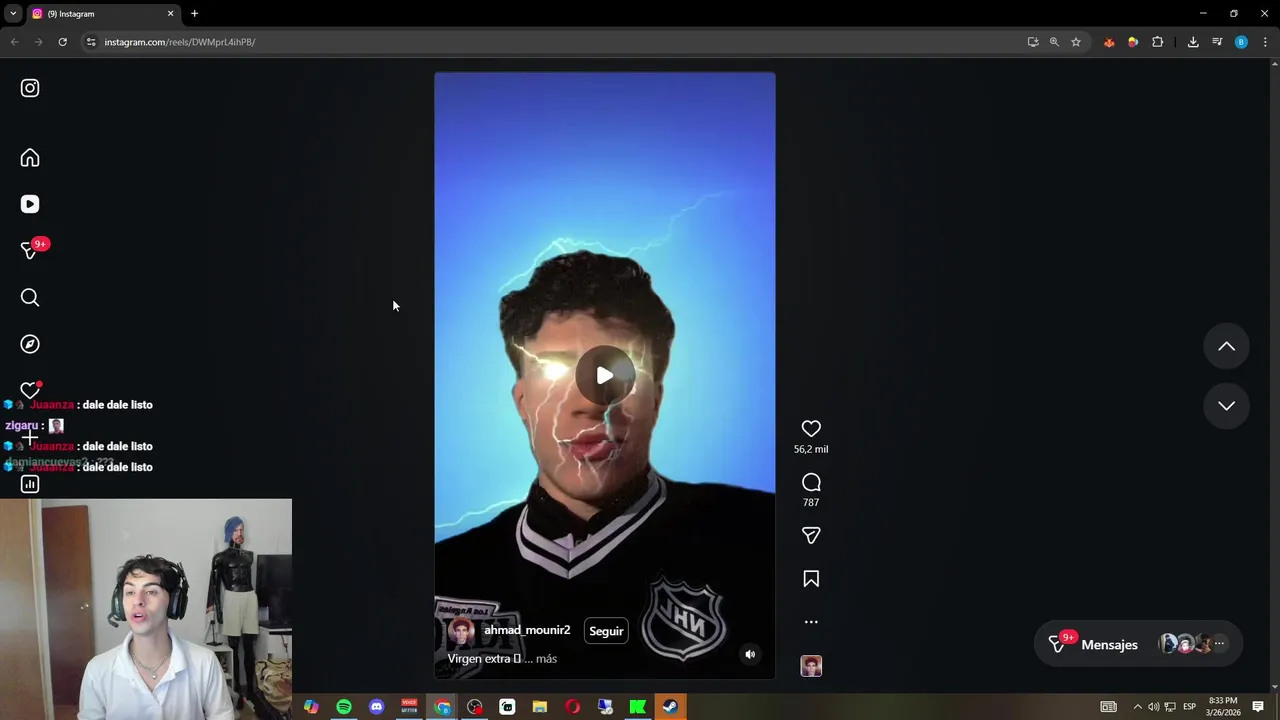This screenshot has height=720, width=1280.
Task: Open the 8:33 PM clock and calendar
Action: (x=1223, y=707)
